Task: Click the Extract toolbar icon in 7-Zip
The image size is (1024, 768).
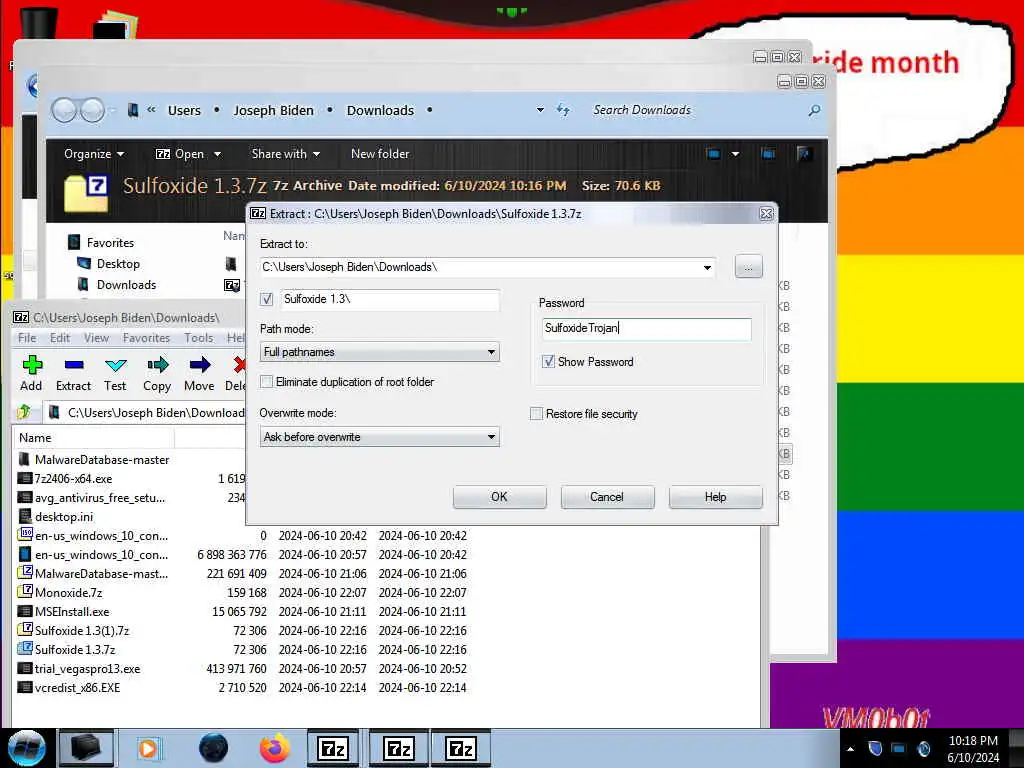Action: click(x=73, y=373)
